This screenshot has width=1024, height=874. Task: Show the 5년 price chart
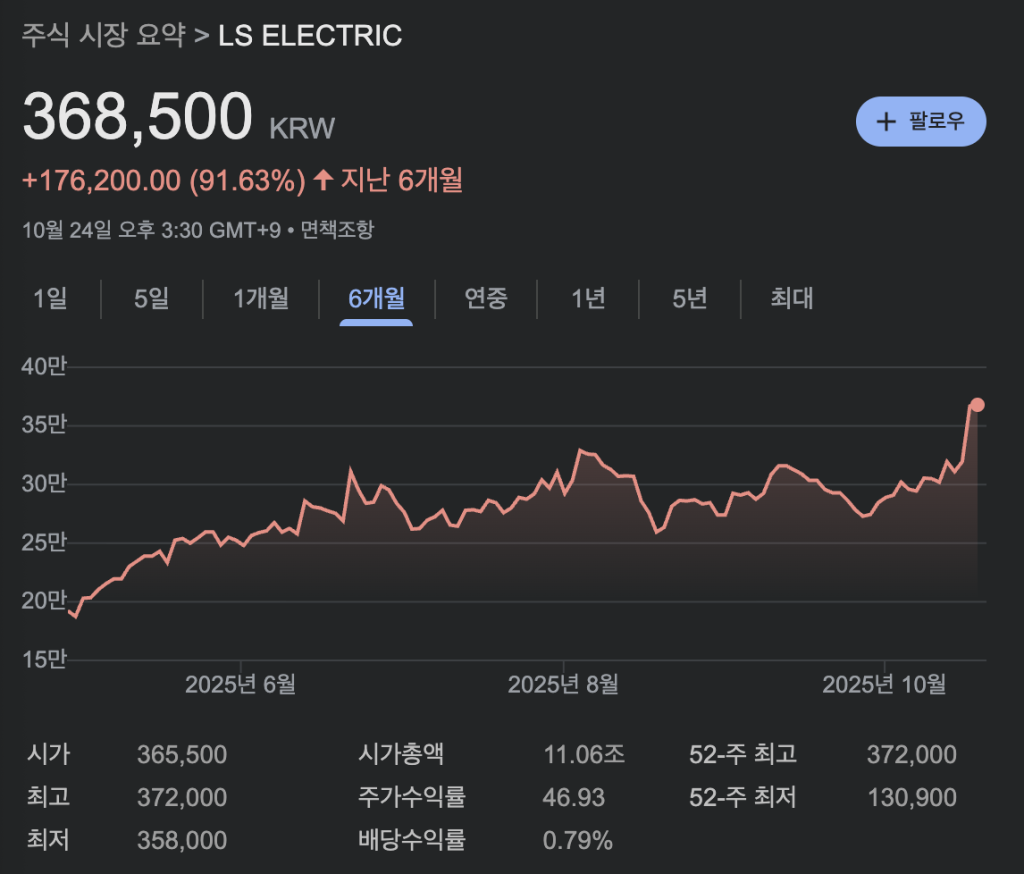(690, 298)
